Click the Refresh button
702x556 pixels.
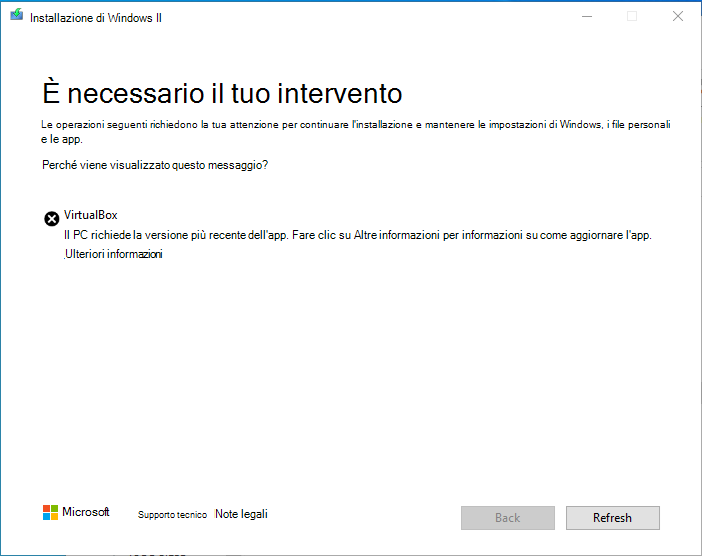tap(612, 518)
